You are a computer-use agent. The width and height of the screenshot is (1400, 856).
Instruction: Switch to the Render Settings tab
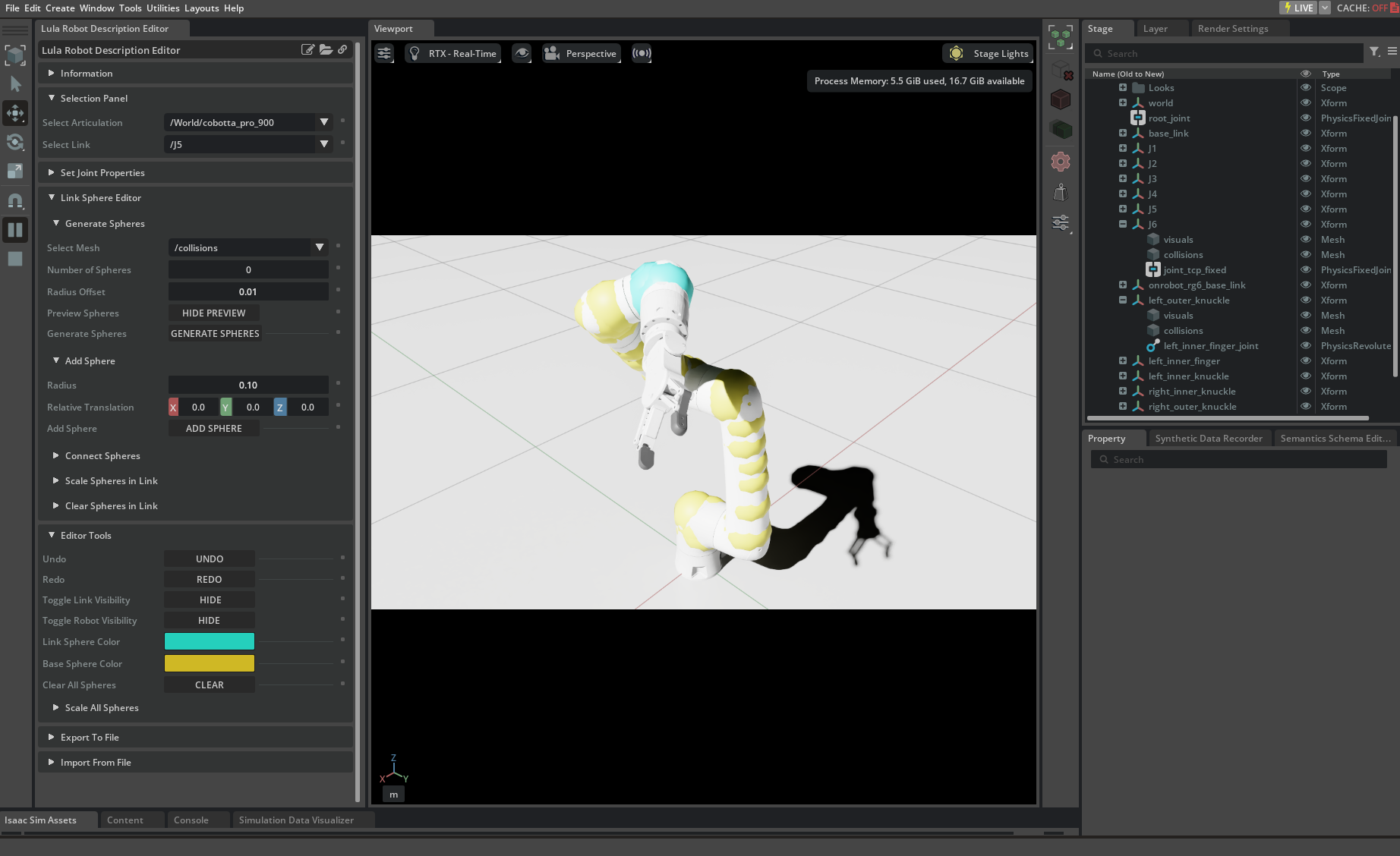coord(1233,28)
